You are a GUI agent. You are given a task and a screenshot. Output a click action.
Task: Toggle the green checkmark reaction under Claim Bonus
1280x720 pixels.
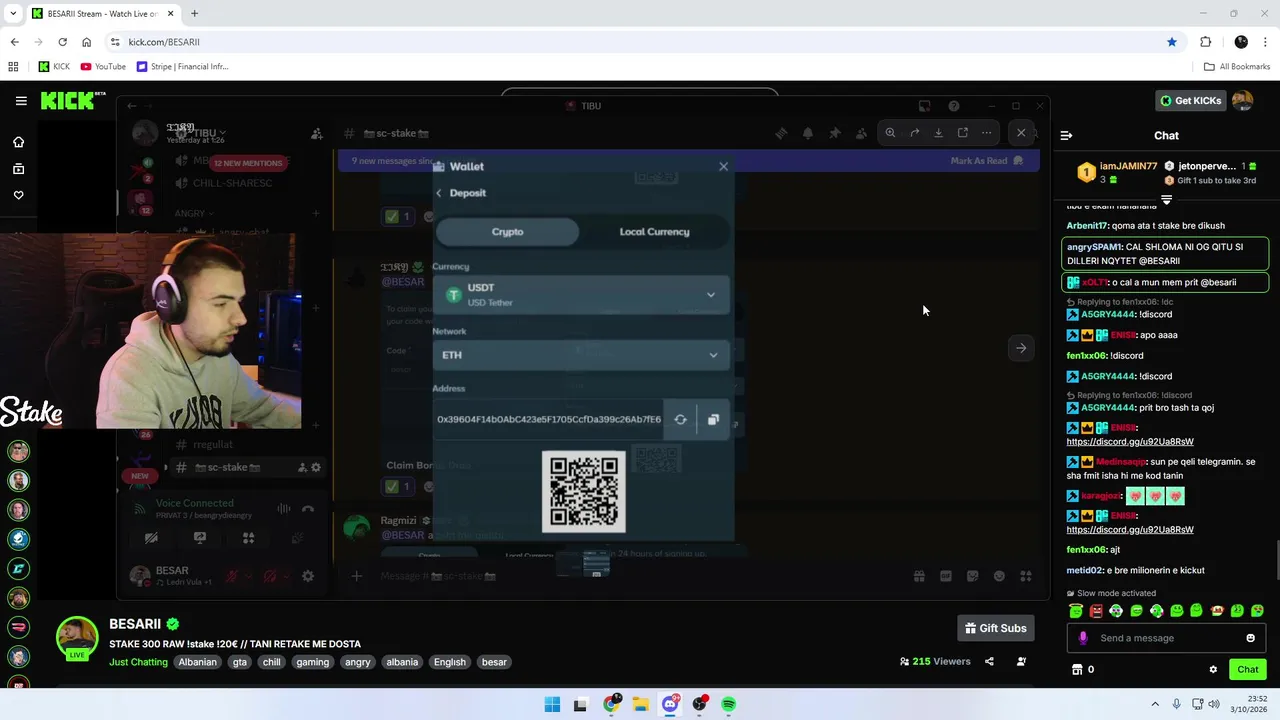[x=398, y=487]
